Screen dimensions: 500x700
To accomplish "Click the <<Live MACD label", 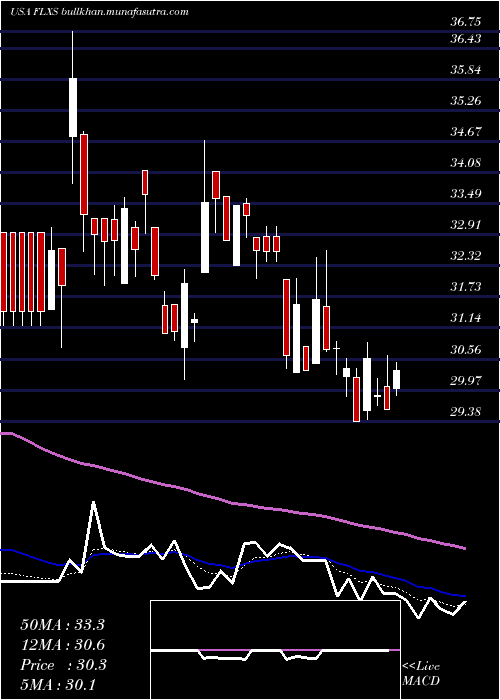I will [x=421, y=674].
